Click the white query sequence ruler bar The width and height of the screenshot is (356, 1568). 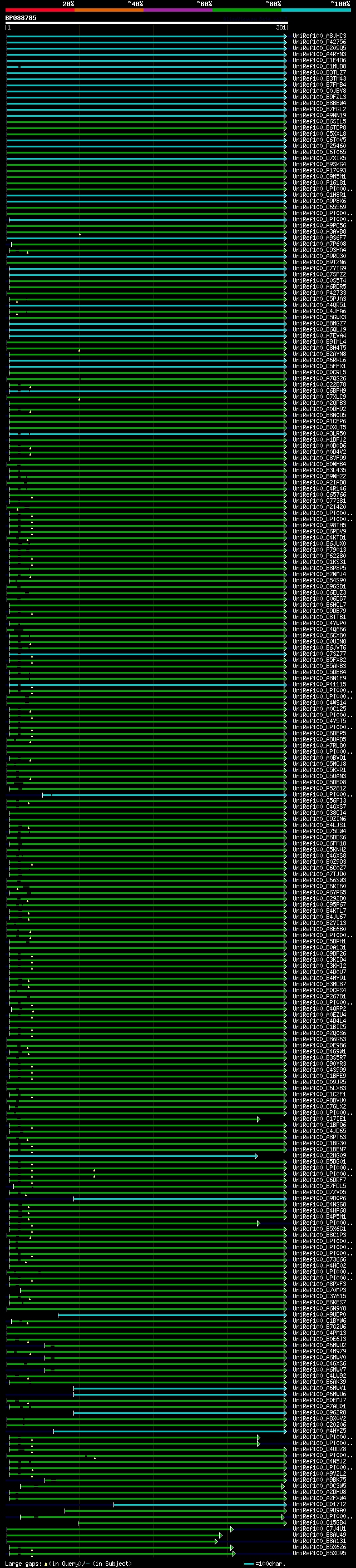point(146,22)
